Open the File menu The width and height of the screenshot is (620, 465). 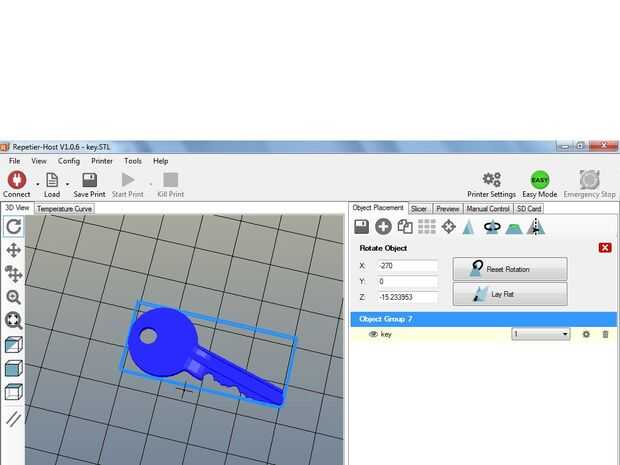(15, 161)
